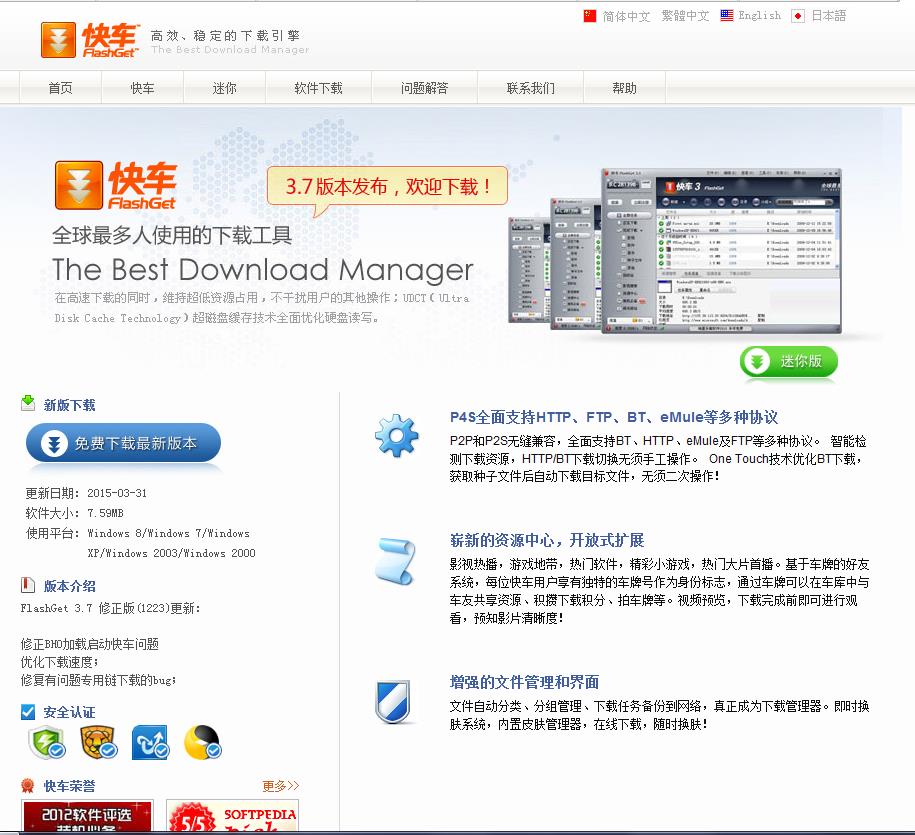Open the 首页 navigation tab
The height and width of the screenshot is (835, 915).
(x=60, y=88)
